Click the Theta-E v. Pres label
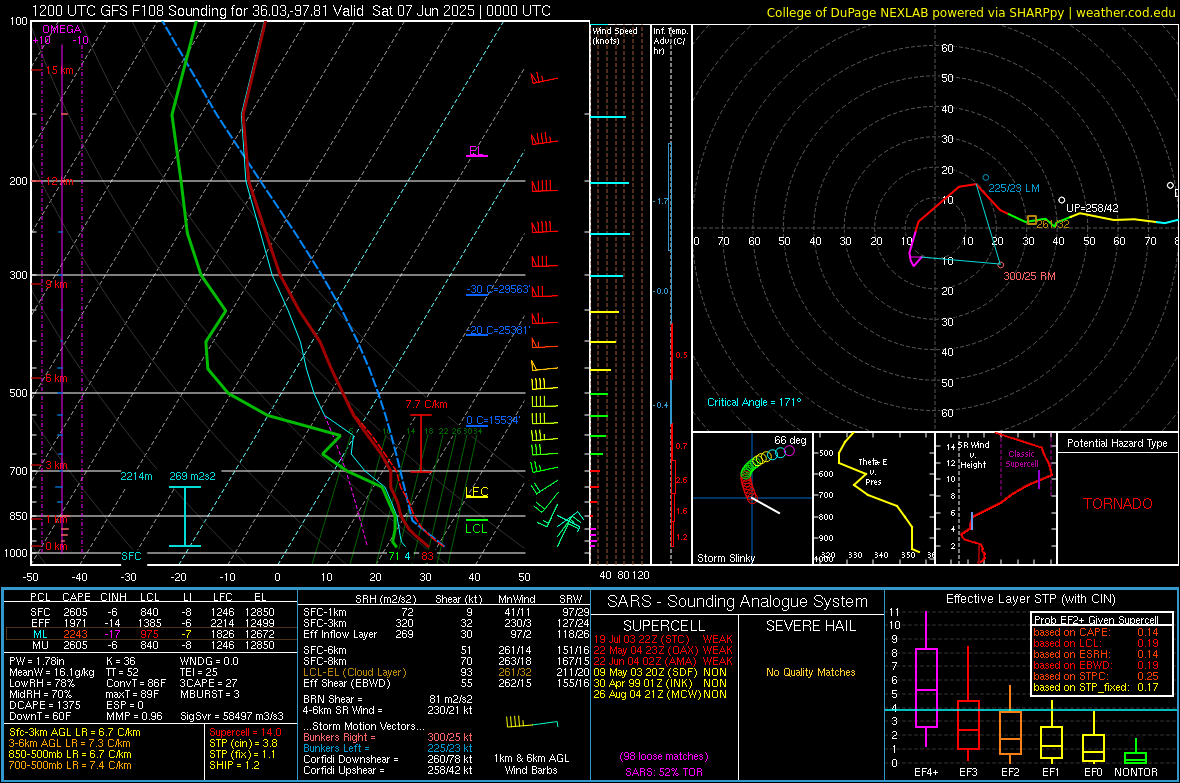The height and width of the screenshot is (783, 1180). pos(873,471)
